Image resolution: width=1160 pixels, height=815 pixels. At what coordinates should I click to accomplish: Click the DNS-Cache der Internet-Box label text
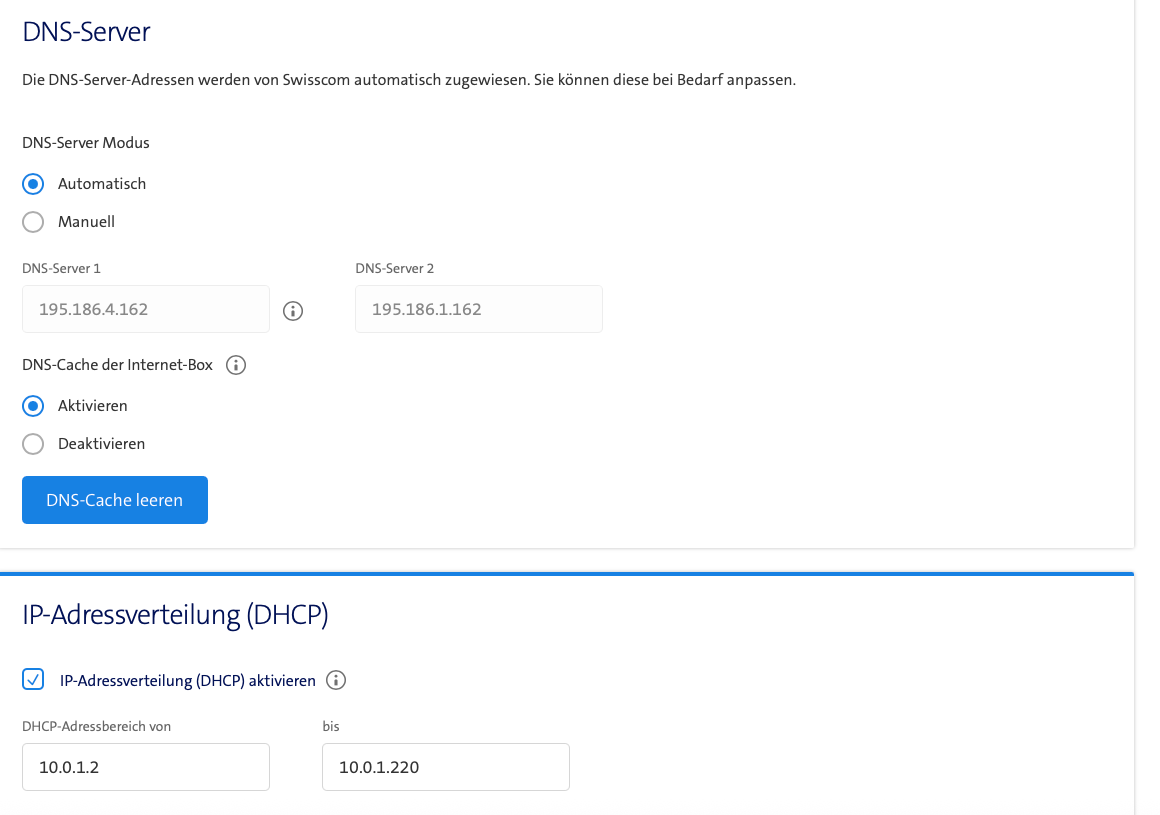coord(118,365)
